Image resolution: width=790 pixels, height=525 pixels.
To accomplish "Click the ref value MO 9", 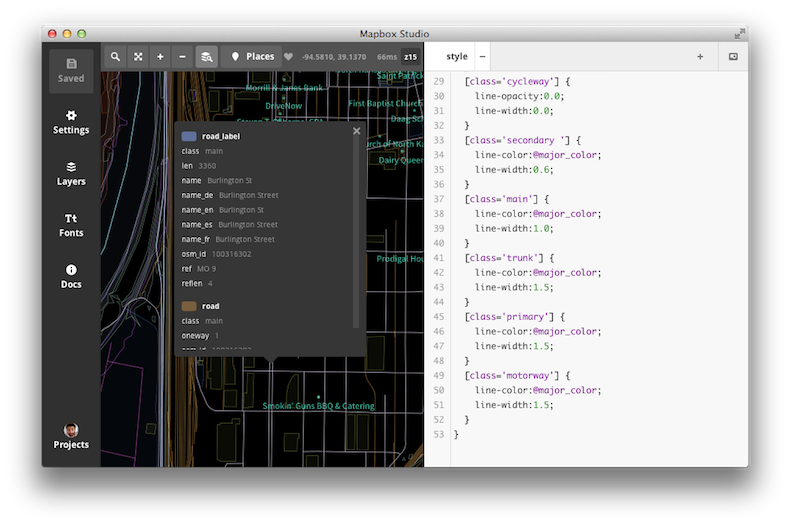I will pyautogui.click(x=206, y=269).
